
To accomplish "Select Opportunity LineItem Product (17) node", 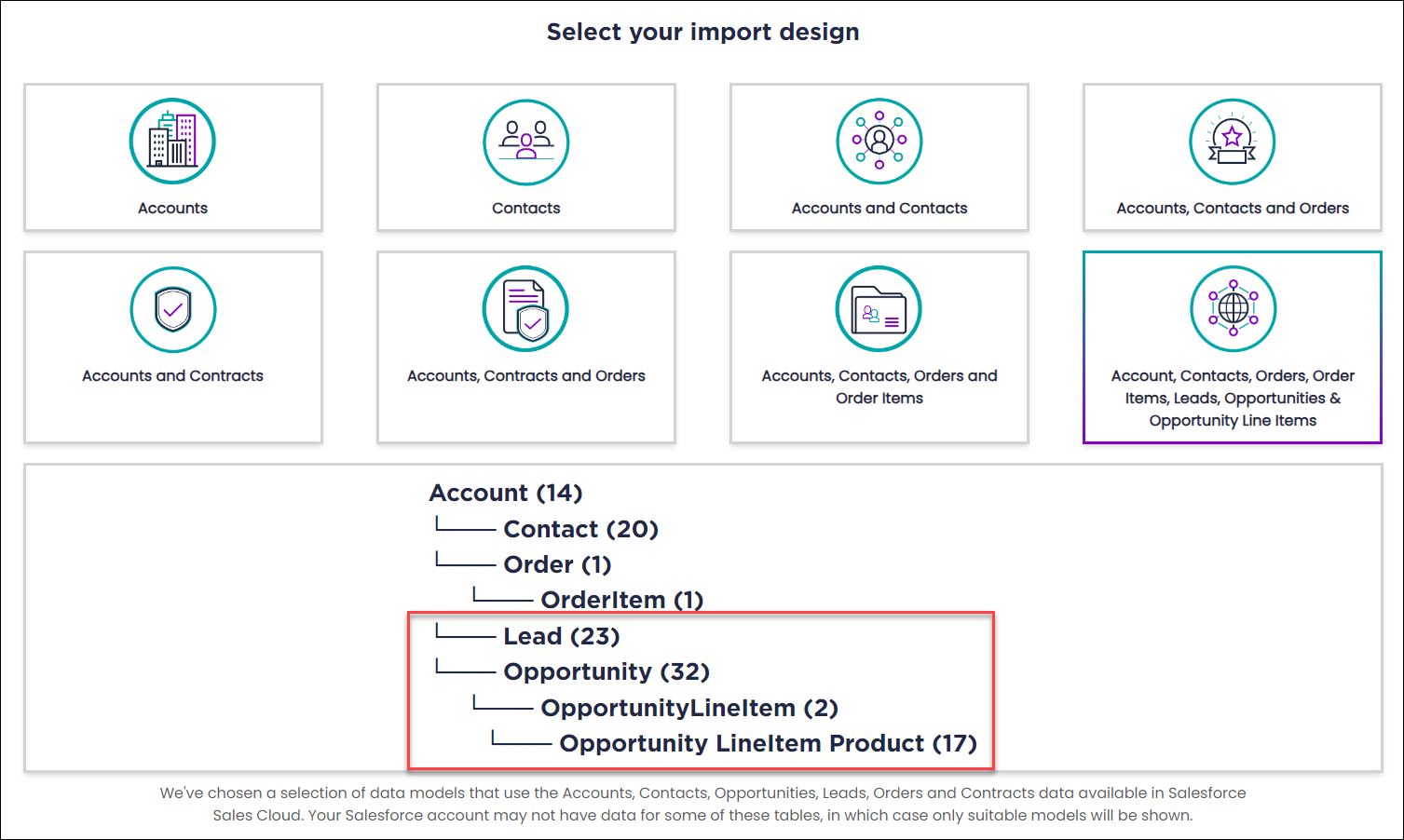I will tap(769, 743).
